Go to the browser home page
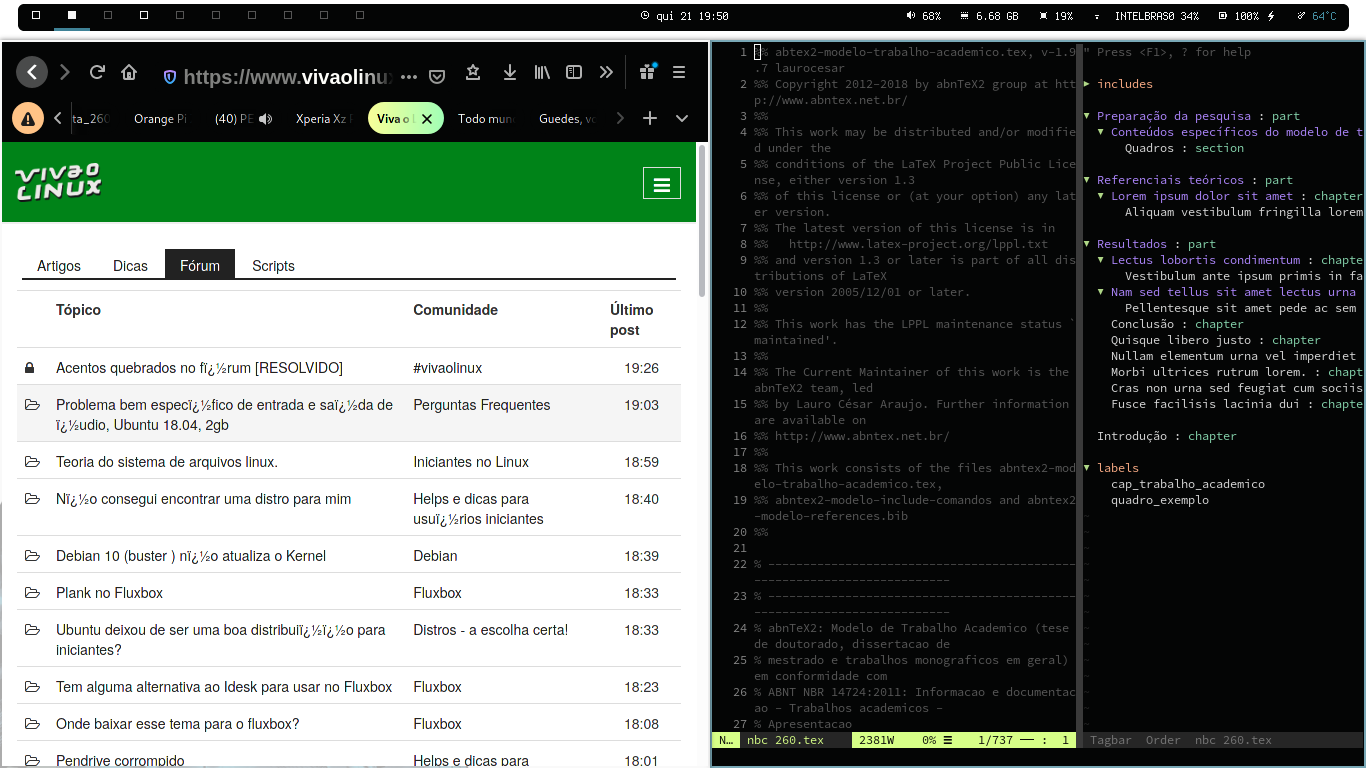 point(129,73)
